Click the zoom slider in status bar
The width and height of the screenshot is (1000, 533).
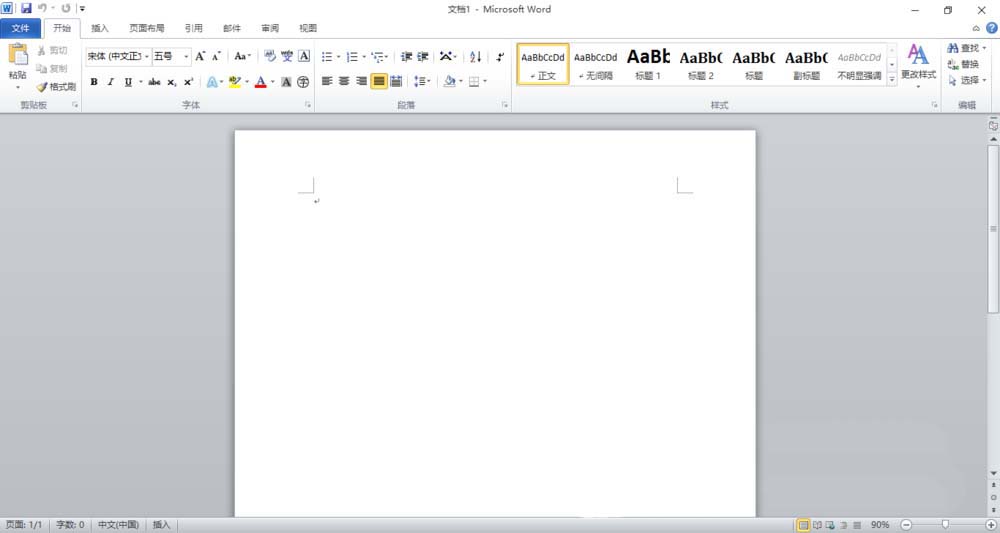(x=946, y=525)
